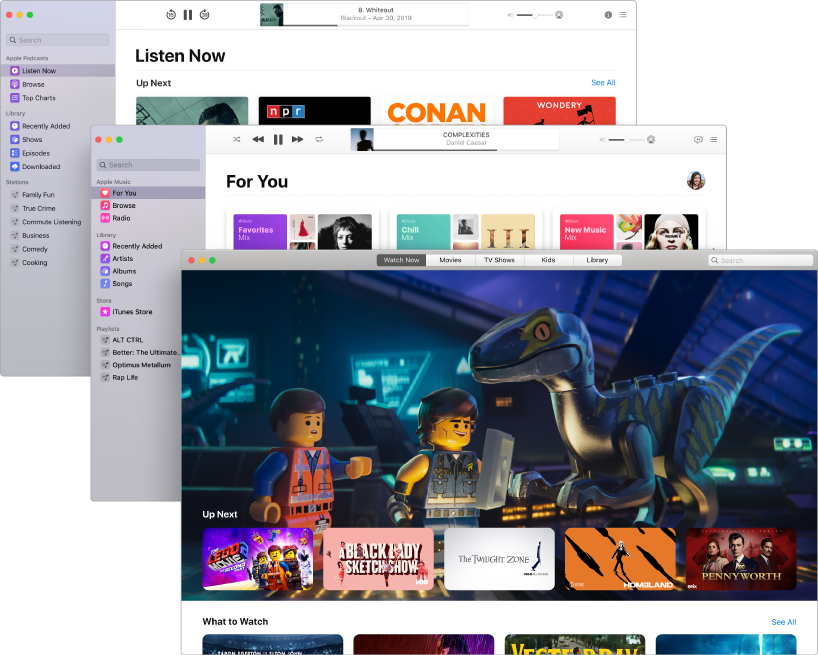Viewport: 818px width, 655px height.
Task: Switch to the Movies tab in TV
Action: pos(450,260)
